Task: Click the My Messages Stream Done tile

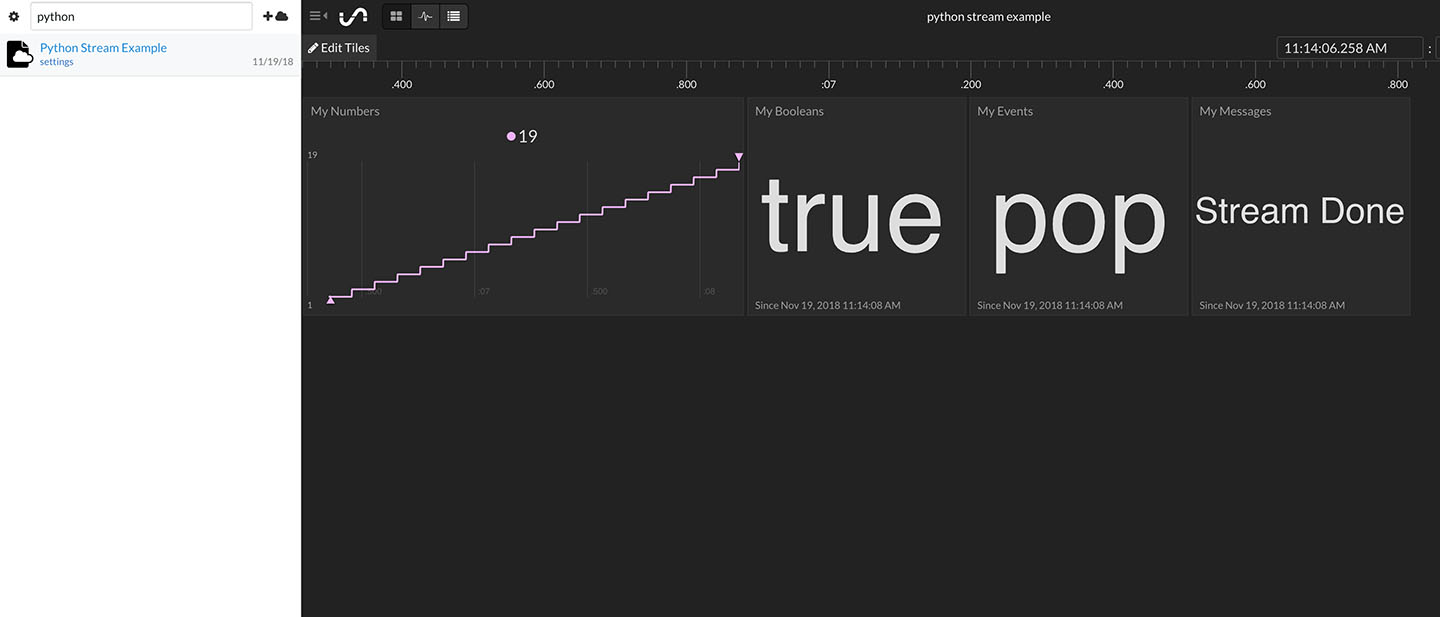Action: coord(1300,206)
